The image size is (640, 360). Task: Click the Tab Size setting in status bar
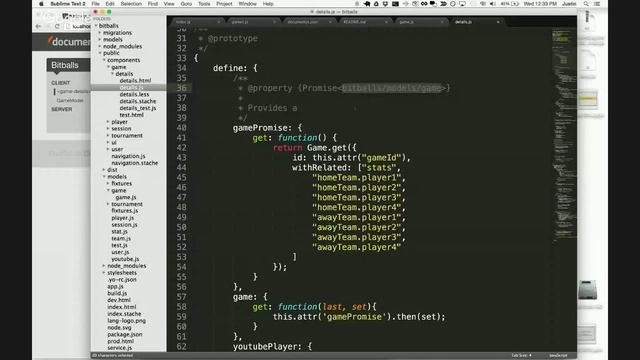[522, 356]
